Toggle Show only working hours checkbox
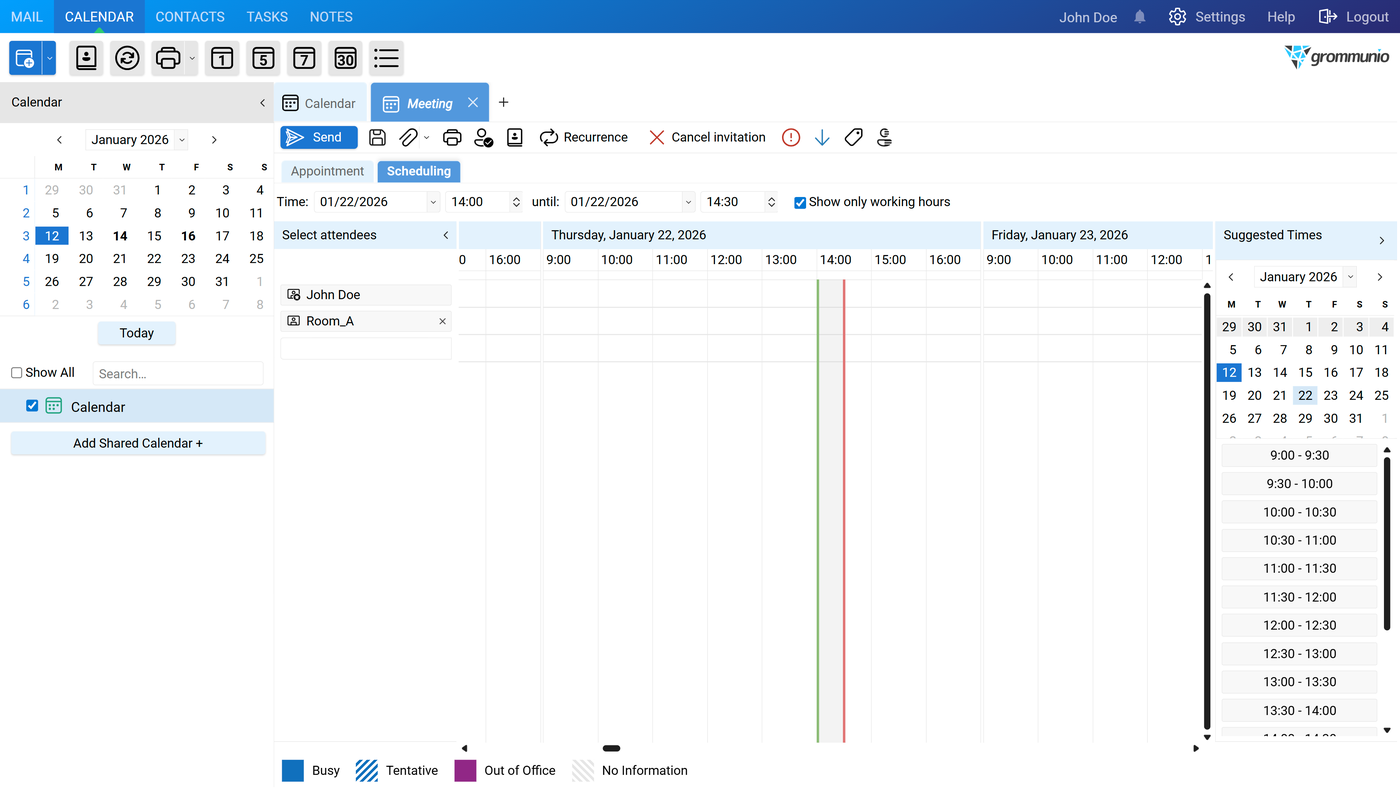Image resolution: width=1400 pixels, height=788 pixels. (x=800, y=202)
